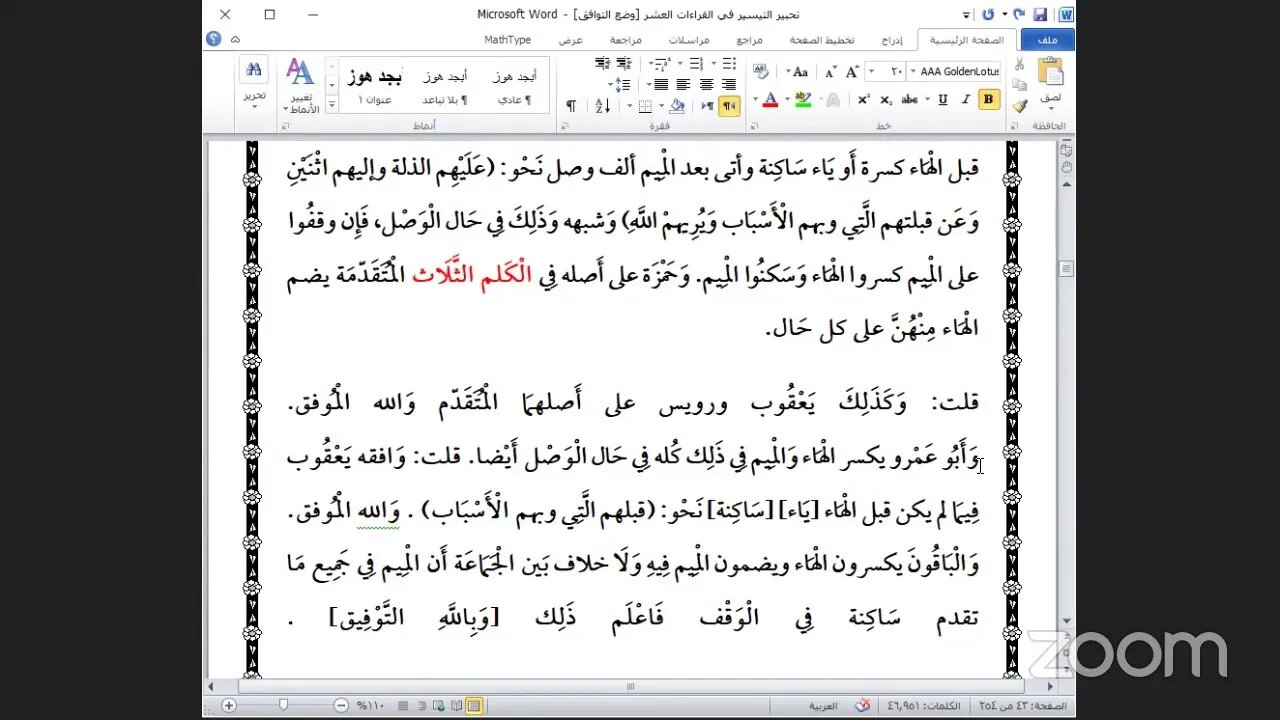Switch to Page Layout (تخطيط الصفحة) tab
Image resolution: width=1280 pixels, height=720 pixels.
[822, 40]
